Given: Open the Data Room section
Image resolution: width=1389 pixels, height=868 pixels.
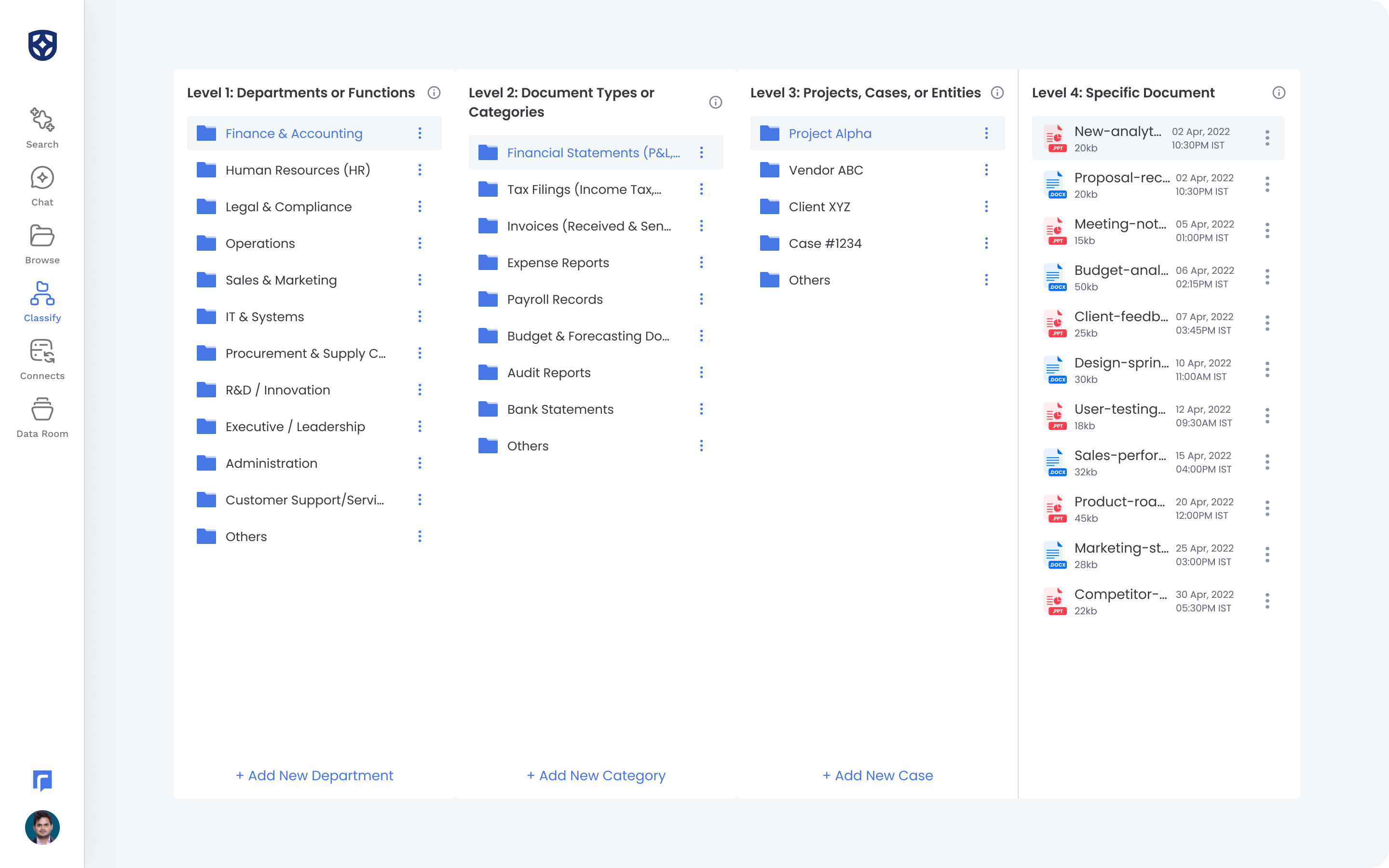Looking at the screenshot, I should [42, 417].
